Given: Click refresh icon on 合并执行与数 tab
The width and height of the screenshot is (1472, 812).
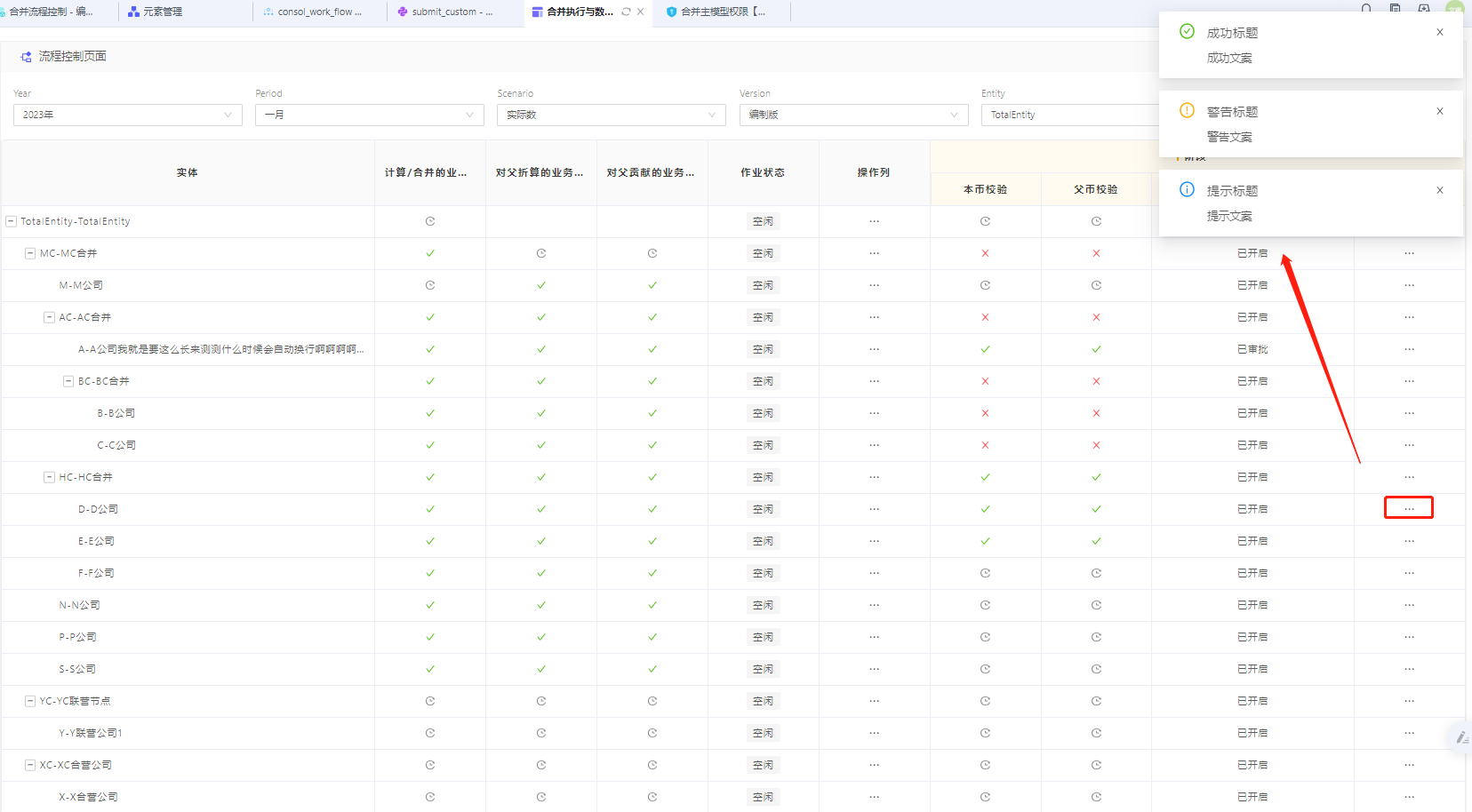Looking at the screenshot, I should click(626, 12).
